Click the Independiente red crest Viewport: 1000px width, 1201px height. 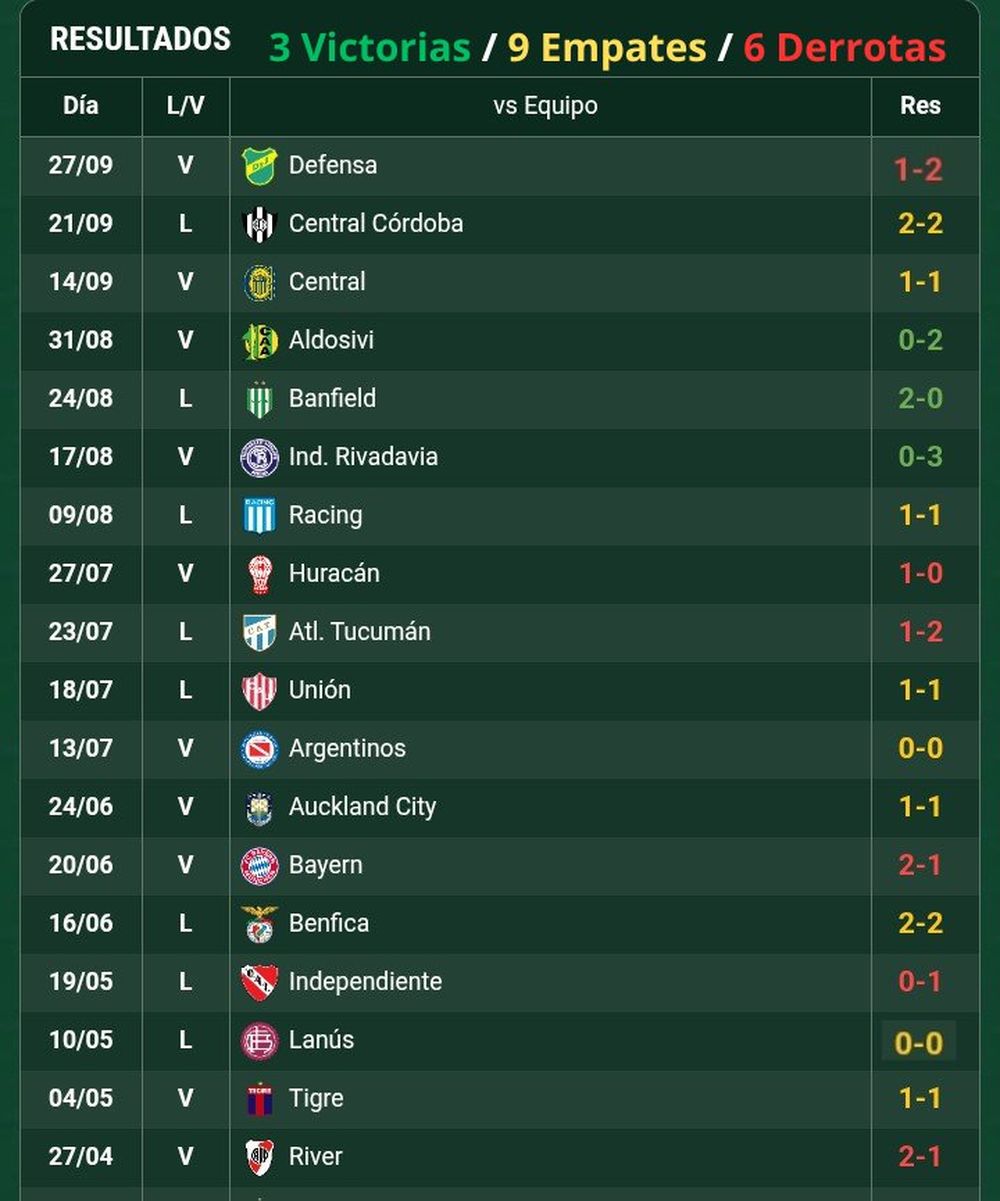pyautogui.click(x=259, y=982)
